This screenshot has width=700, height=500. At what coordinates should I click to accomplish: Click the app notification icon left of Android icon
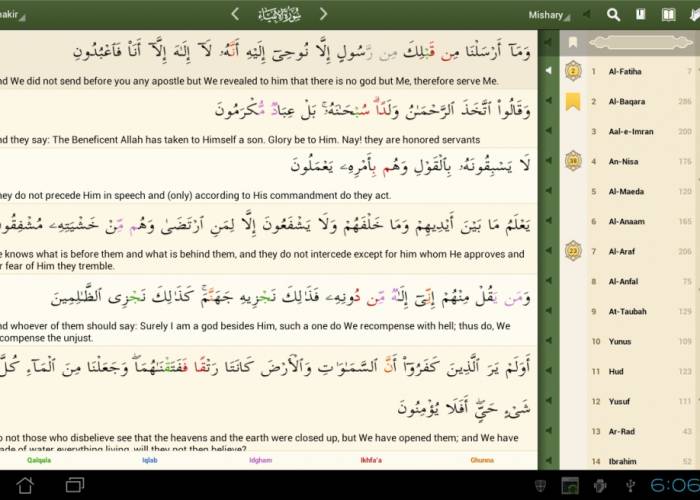(570, 485)
